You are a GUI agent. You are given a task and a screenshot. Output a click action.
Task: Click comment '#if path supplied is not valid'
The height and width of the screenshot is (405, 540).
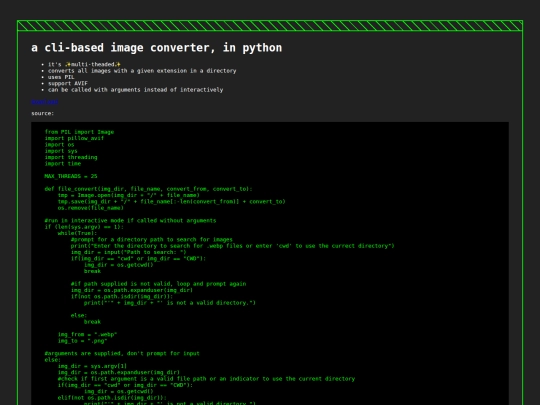158,284
